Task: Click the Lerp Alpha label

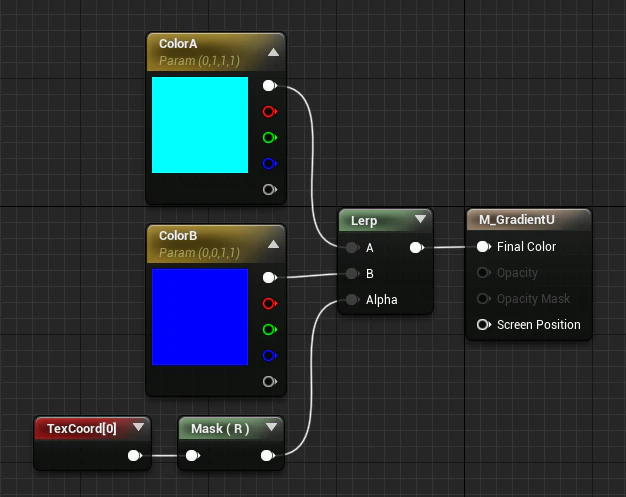Action: [x=382, y=300]
